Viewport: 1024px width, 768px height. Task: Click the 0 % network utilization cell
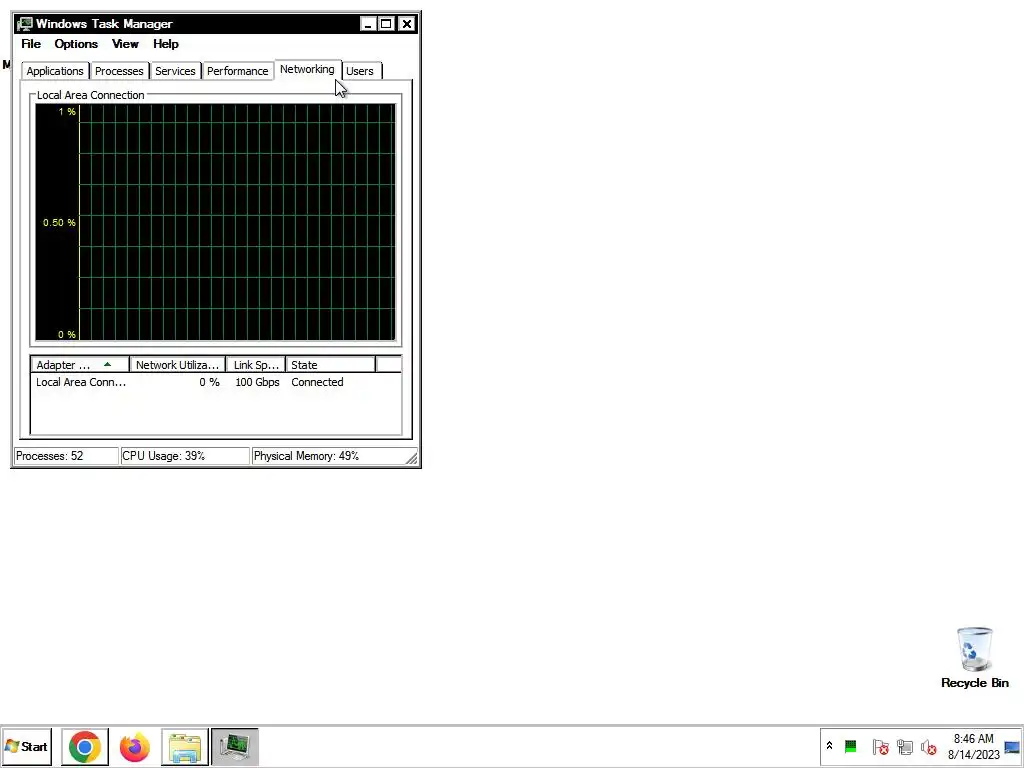click(210, 382)
